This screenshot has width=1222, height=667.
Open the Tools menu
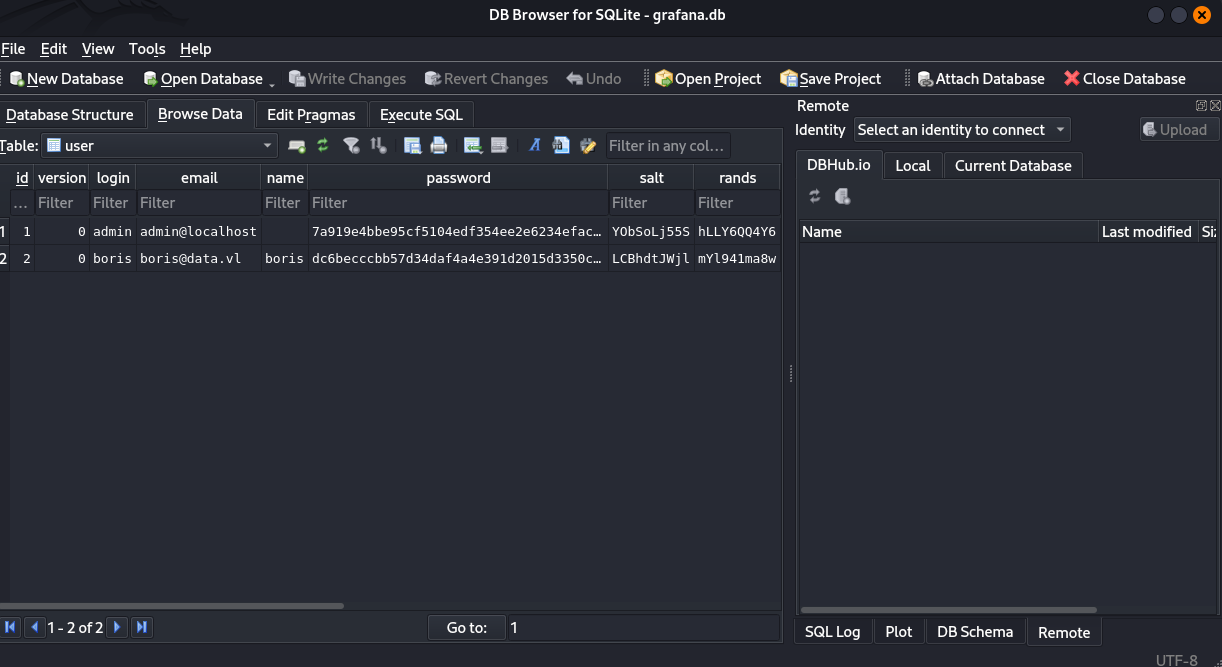coord(147,49)
